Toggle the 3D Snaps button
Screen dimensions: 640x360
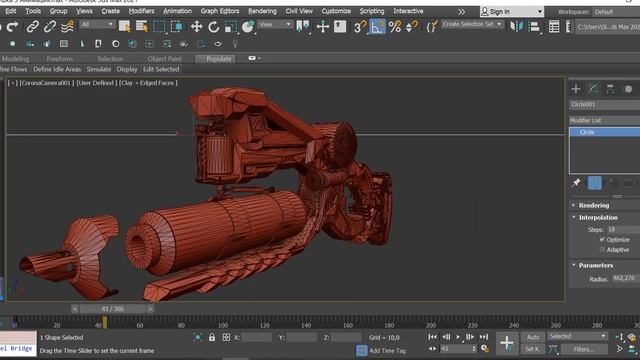pos(360,27)
